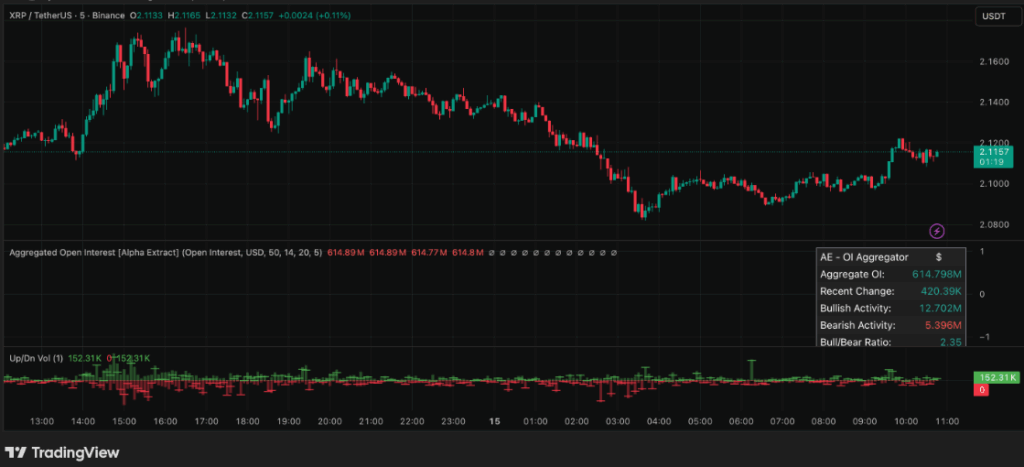Click the 2.1400 price axis label
This screenshot has width=1024, height=467.
click(995, 103)
